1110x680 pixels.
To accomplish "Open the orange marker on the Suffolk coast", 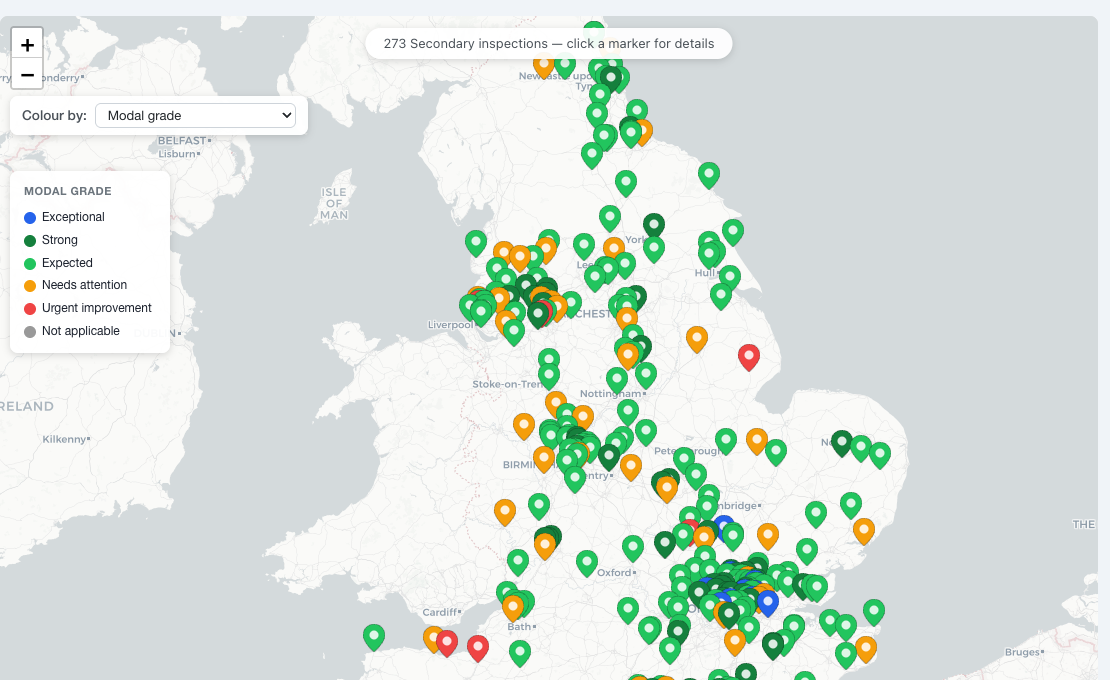I will point(864,531).
